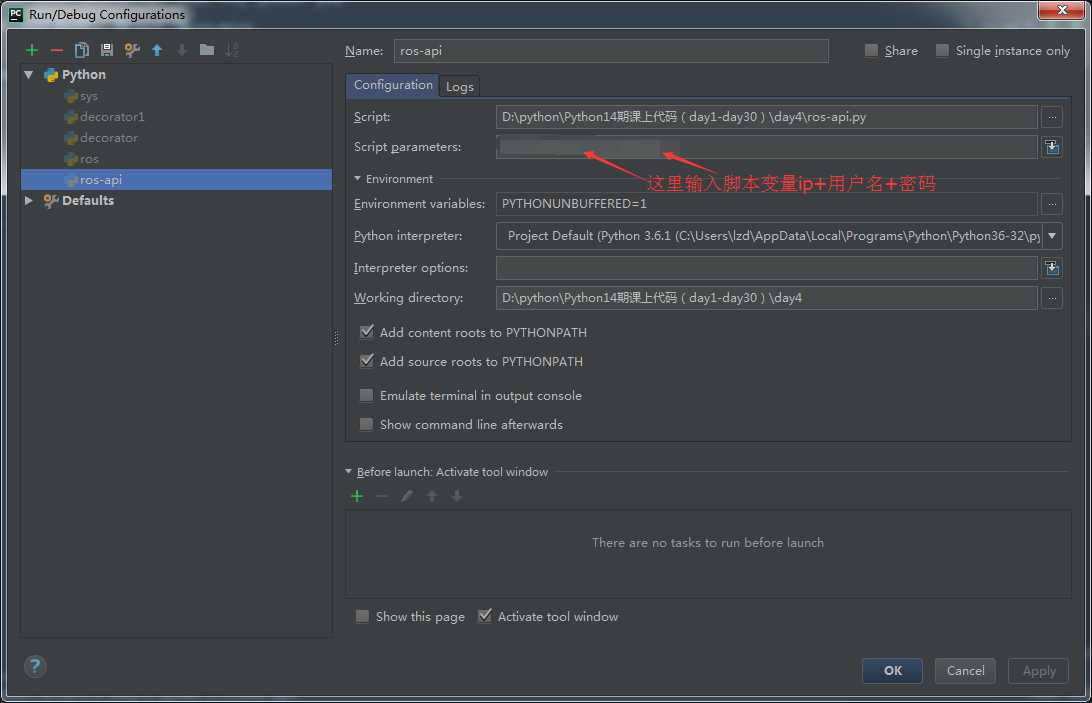Collapse the Environment section
Viewport: 1092px width, 703px height.
[x=357, y=179]
